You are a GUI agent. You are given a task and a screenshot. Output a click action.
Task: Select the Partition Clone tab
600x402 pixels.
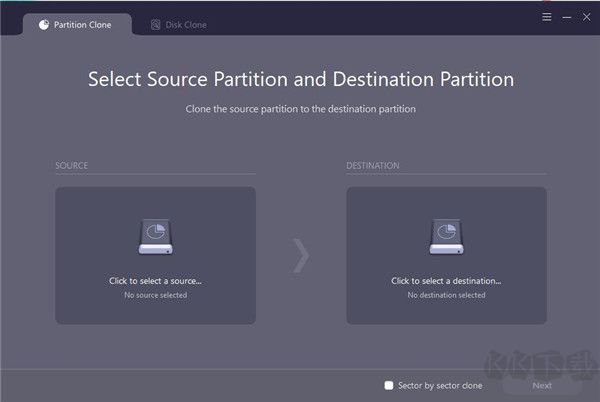click(x=83, y=25)
